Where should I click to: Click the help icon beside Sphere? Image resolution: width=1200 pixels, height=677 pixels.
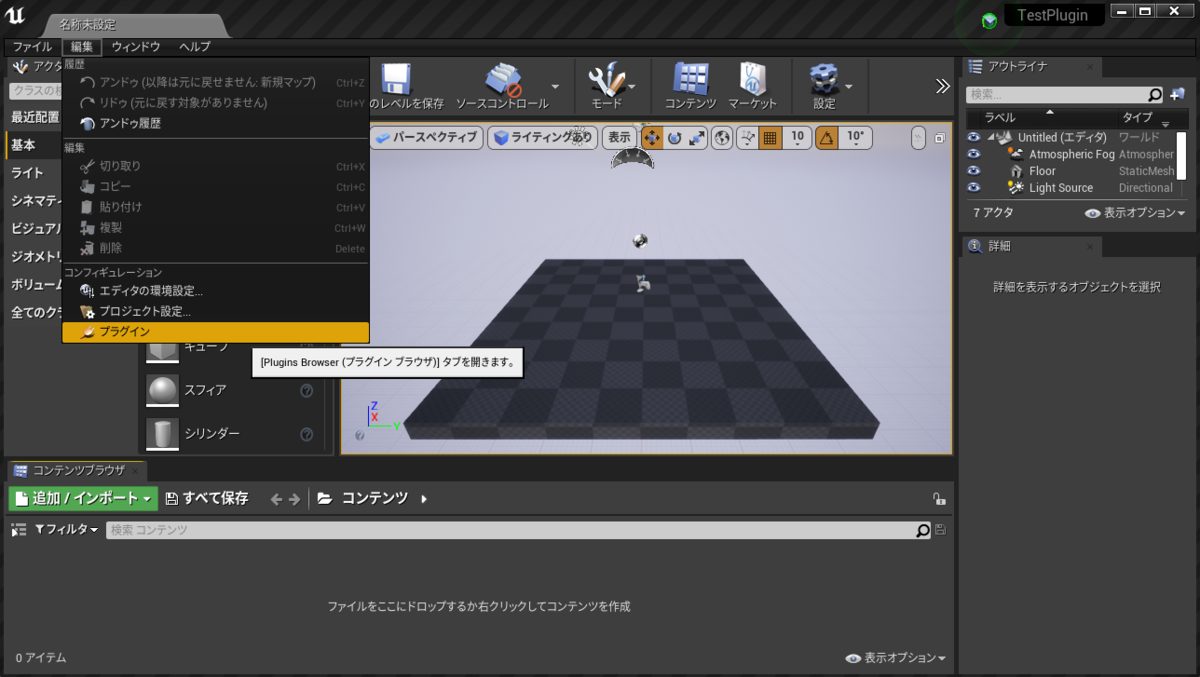click(307, 390)
